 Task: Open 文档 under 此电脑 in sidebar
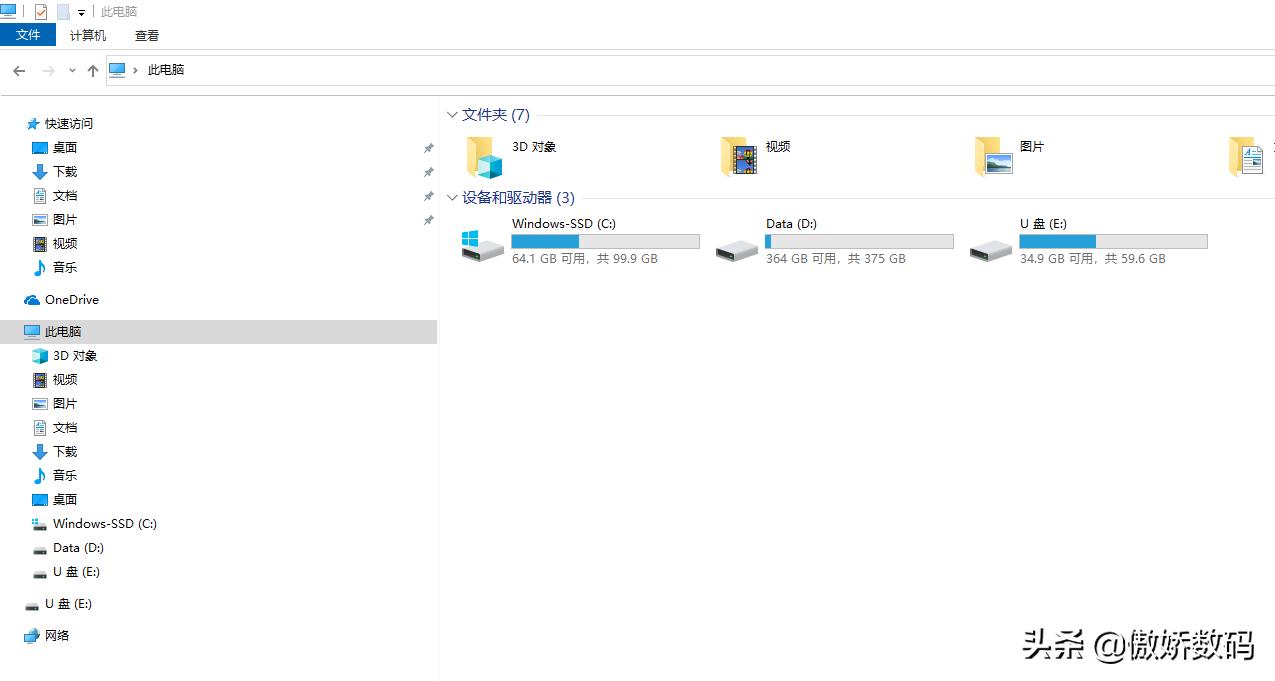pos(65,428)
